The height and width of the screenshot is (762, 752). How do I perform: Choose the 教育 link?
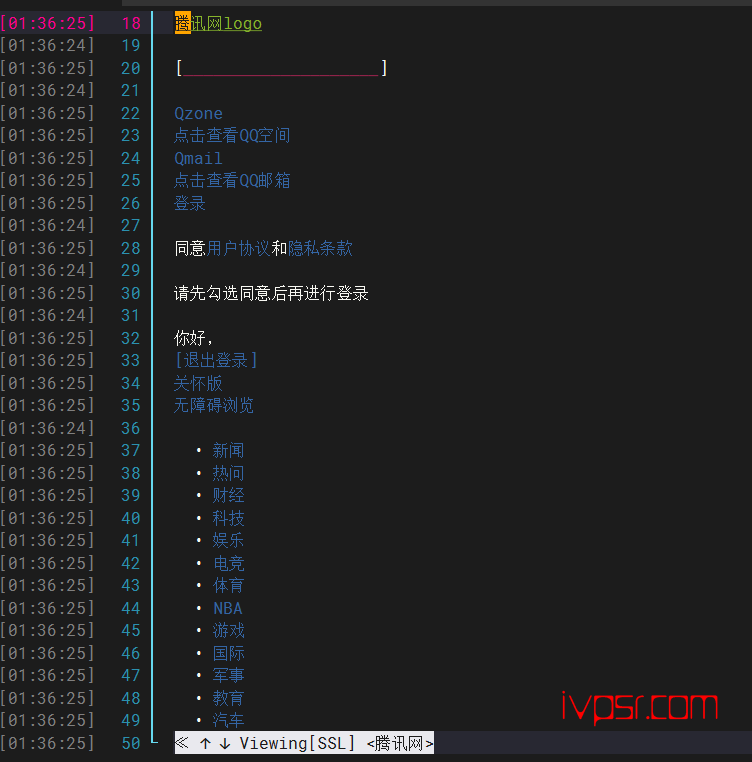228,698
